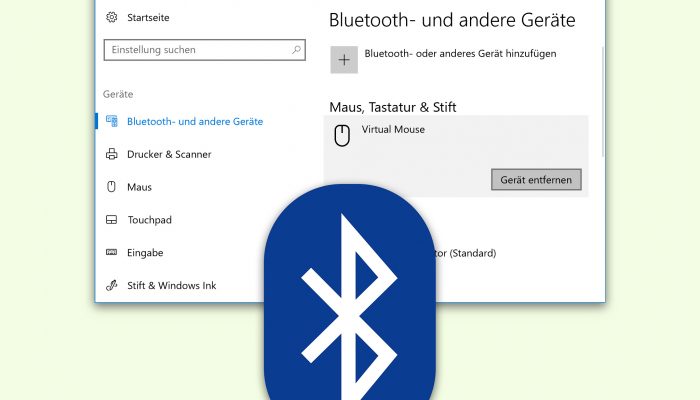
Task: Select Bluetooth- und andere Geräte menu item
Action: 195,121
